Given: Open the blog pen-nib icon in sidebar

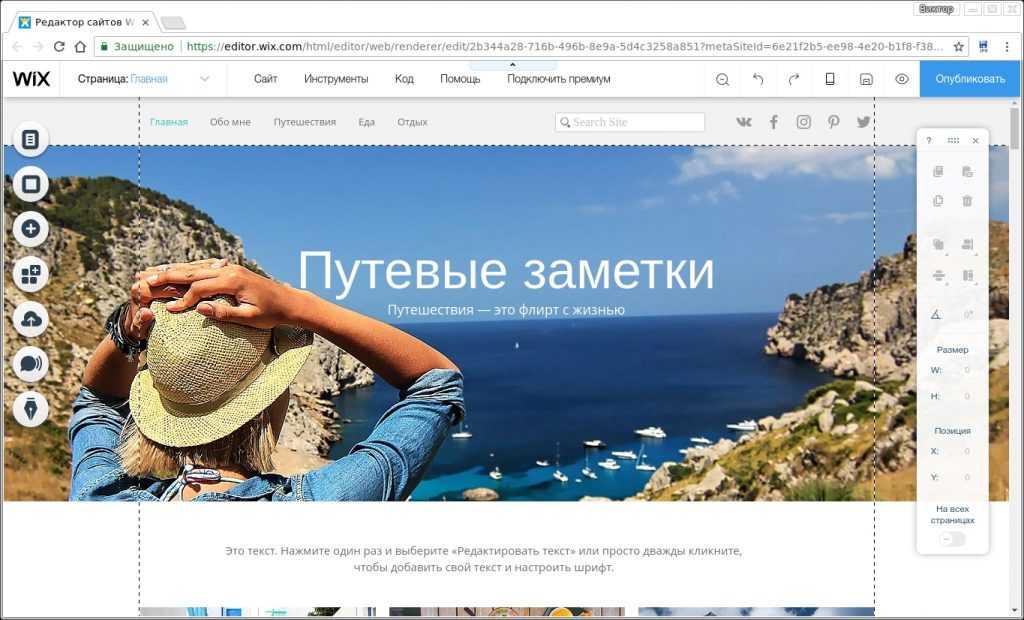Looking at the screenshot, I should point(30,408).
